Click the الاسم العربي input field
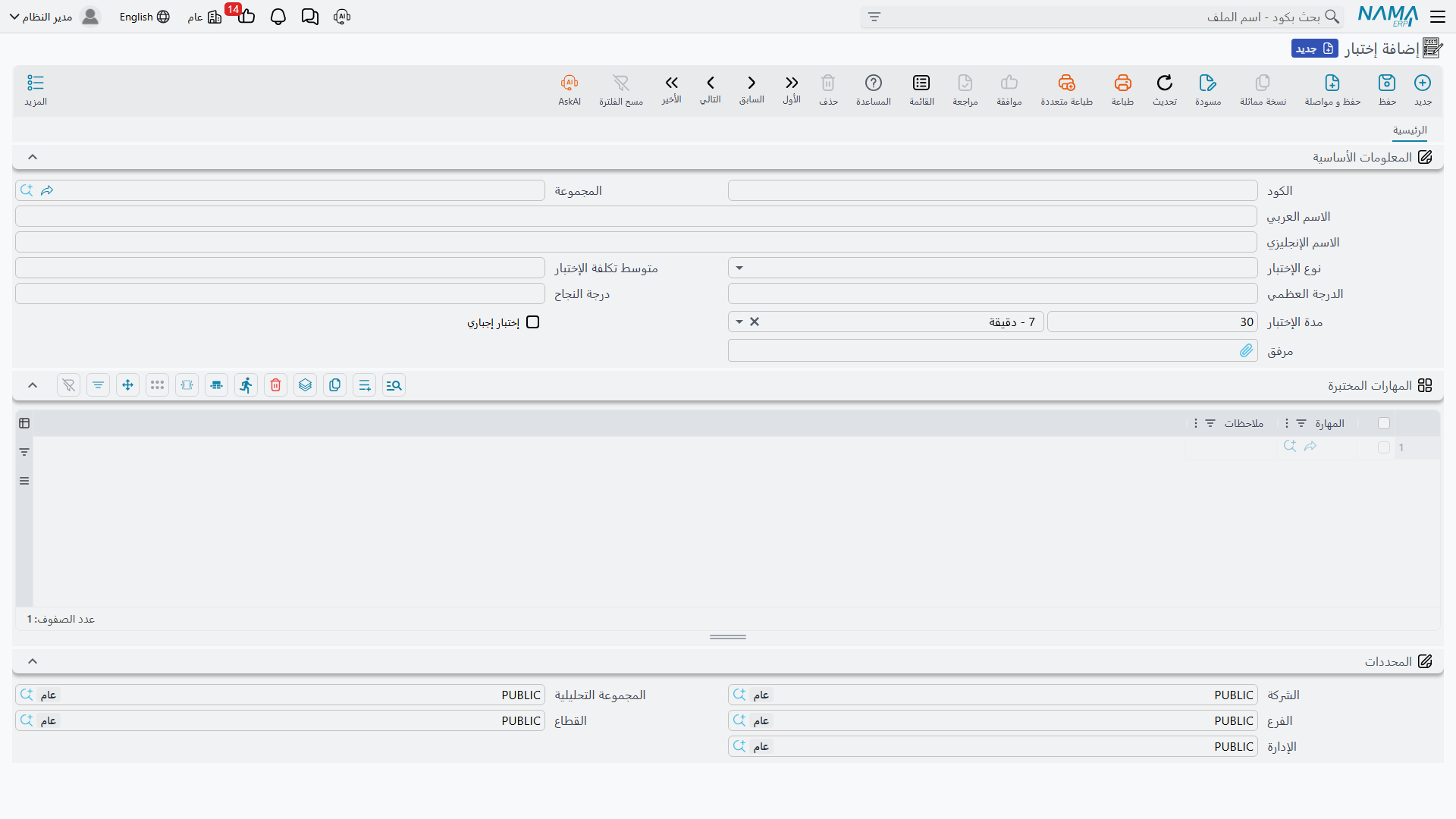 (635, 216)
